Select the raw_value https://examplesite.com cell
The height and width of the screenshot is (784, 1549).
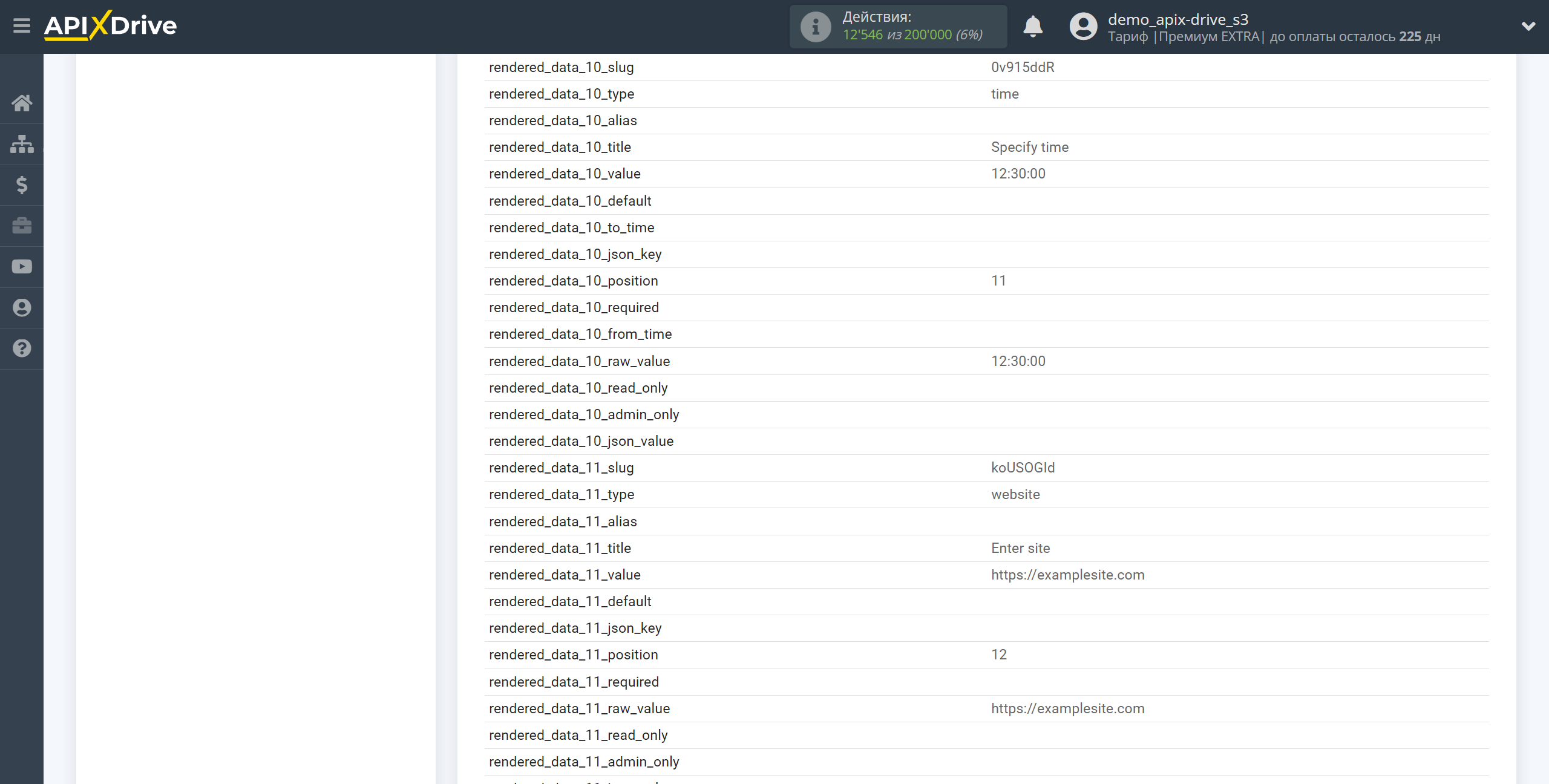1067,708
